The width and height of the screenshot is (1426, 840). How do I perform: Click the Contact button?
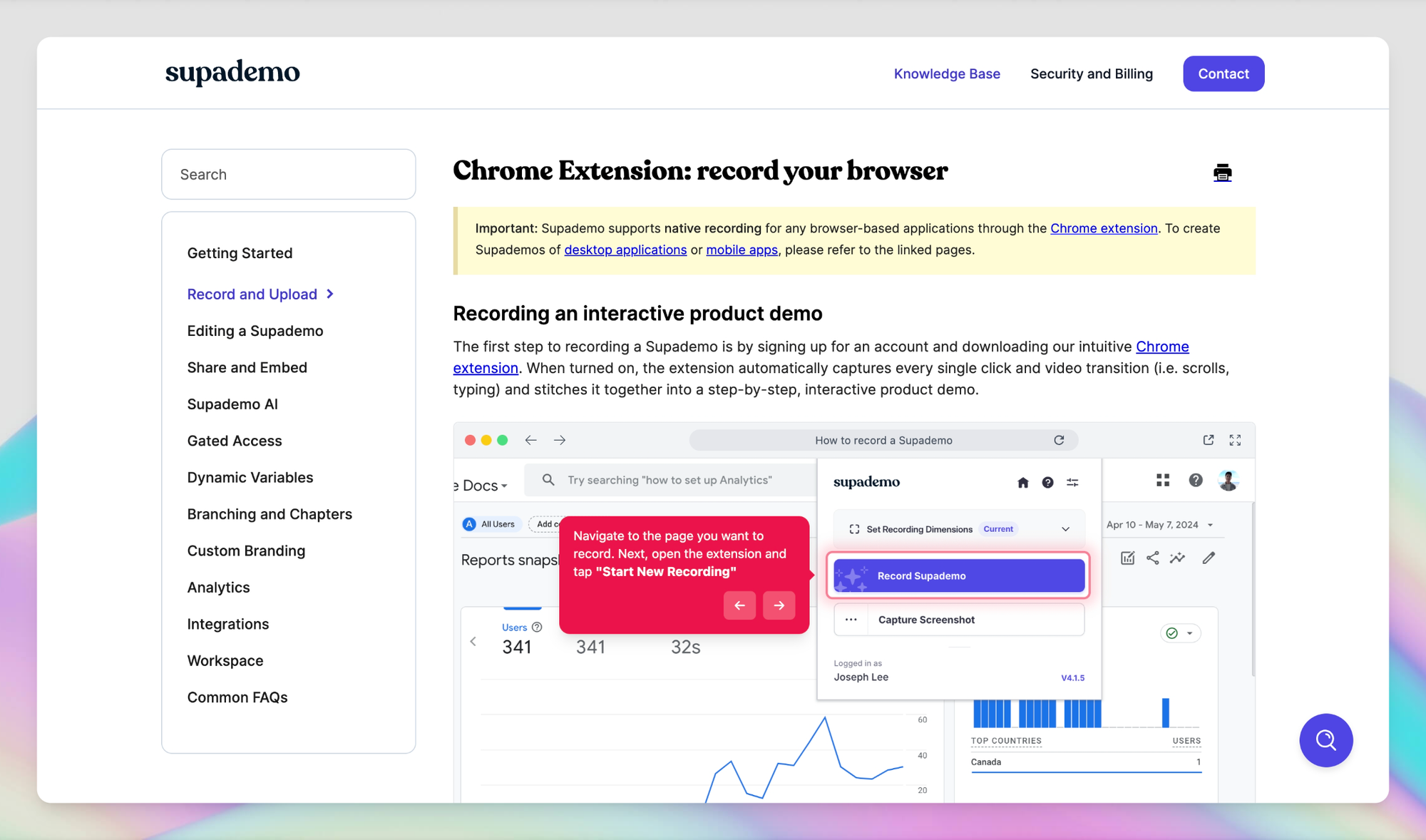pos(1224,73)
